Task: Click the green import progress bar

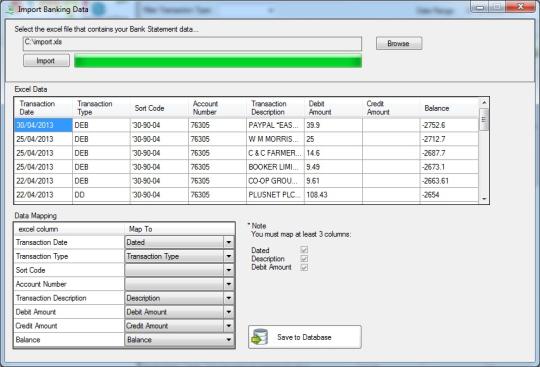Action: (218, 61)
